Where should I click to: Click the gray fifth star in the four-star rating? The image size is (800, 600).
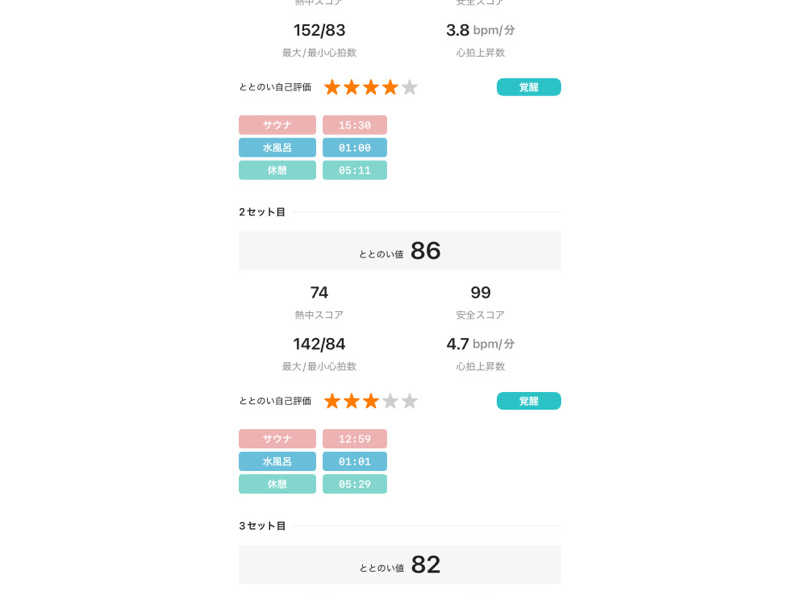click(409, 87)
